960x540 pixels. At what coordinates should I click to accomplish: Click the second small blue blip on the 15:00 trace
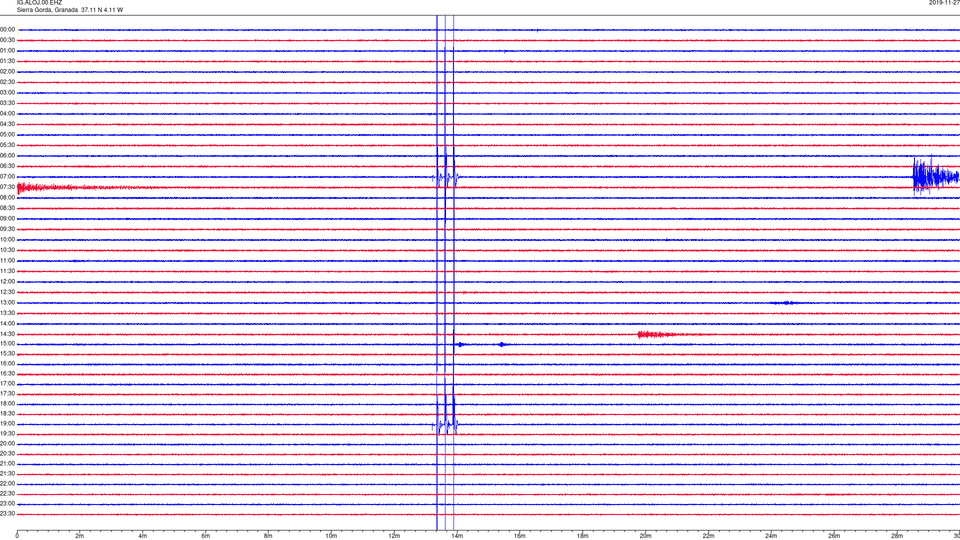coord(502,344)
